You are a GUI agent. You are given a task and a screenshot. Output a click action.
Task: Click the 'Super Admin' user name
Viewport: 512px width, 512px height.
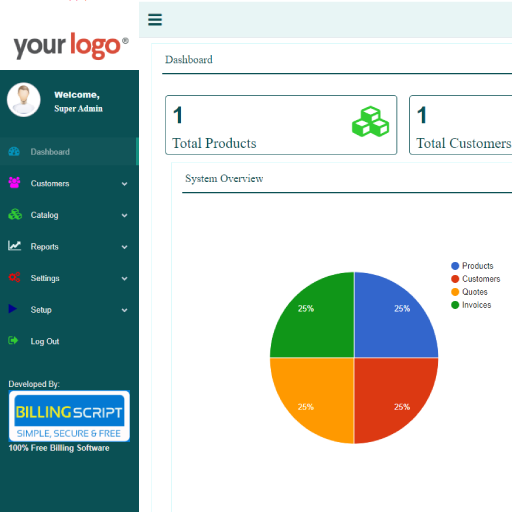(79, 109)
